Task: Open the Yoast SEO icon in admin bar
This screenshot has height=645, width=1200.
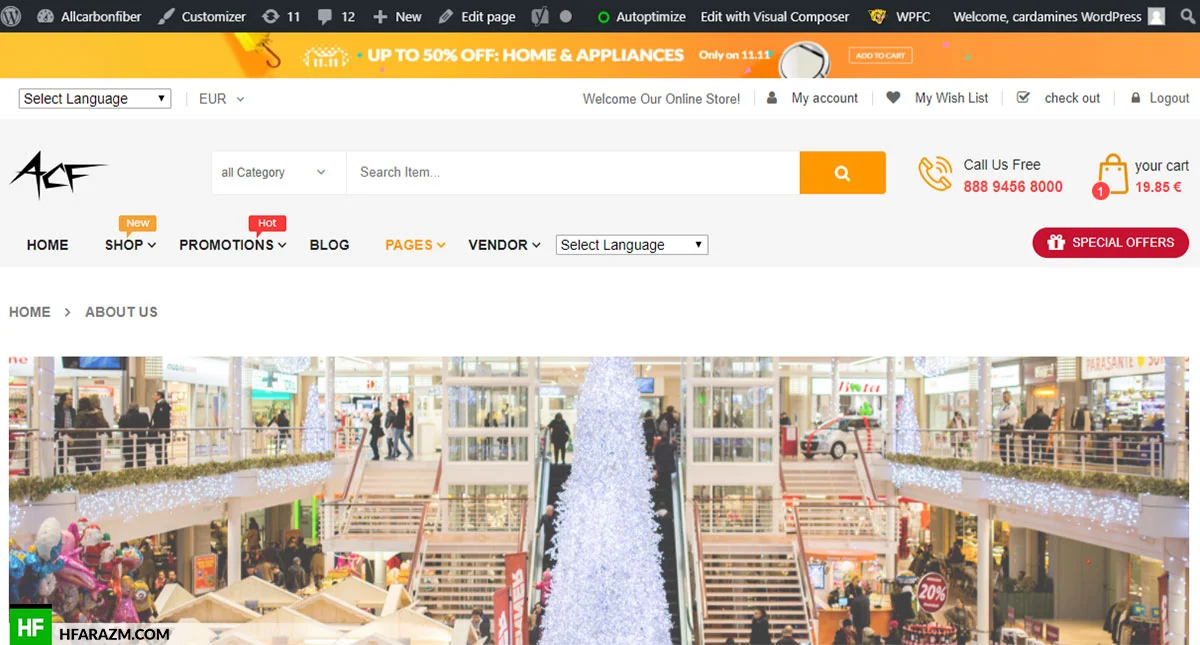Action: [x=539, y=16]
